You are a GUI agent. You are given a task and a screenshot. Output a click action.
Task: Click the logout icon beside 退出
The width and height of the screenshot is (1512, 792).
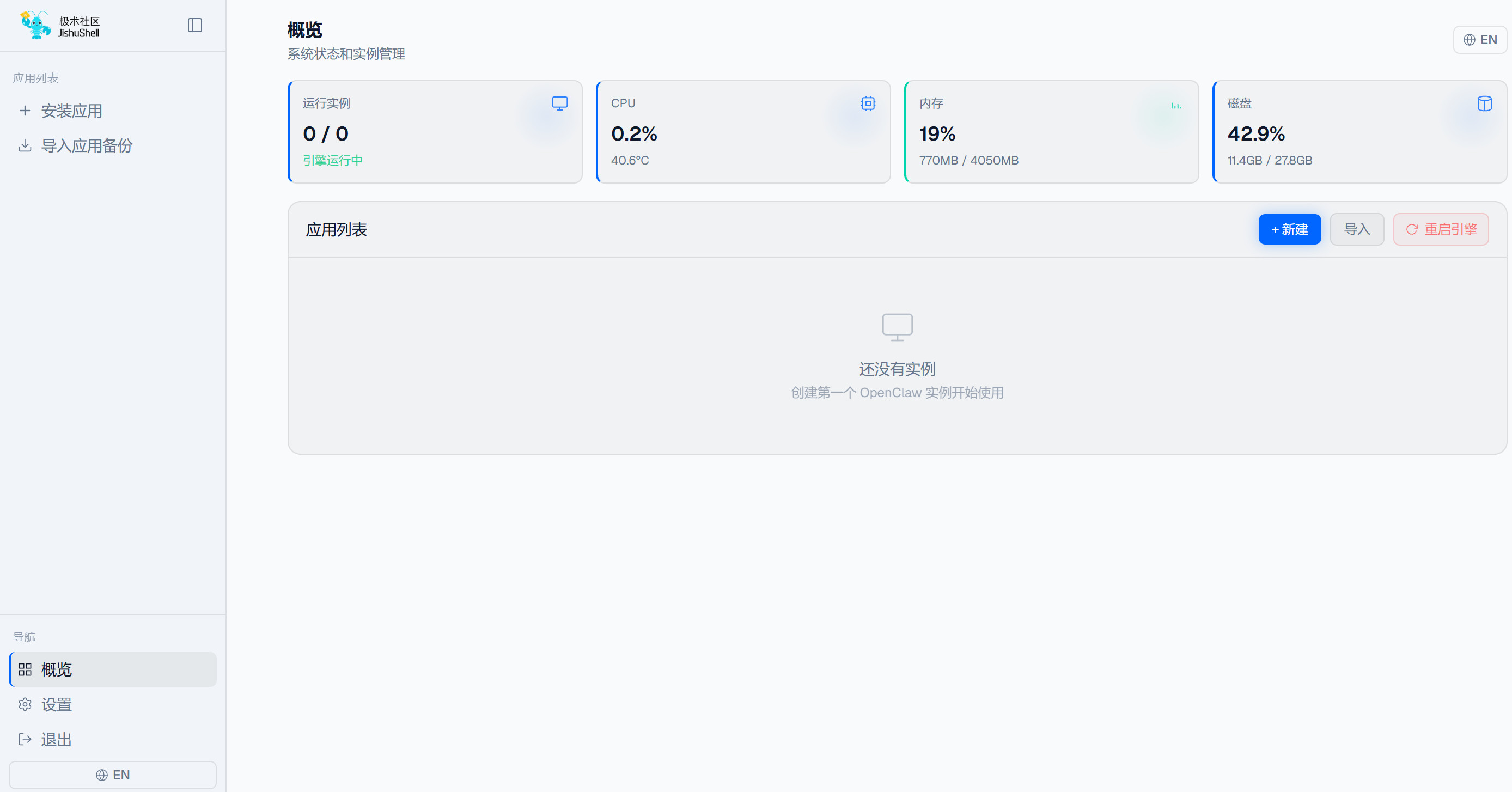pyautogui.click(x=25, y=739)
